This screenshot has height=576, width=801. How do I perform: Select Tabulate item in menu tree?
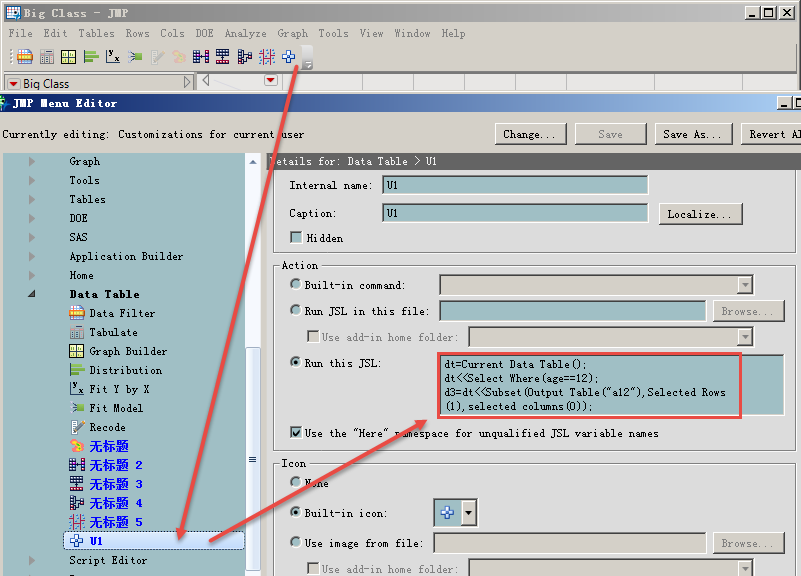[103, 332]
